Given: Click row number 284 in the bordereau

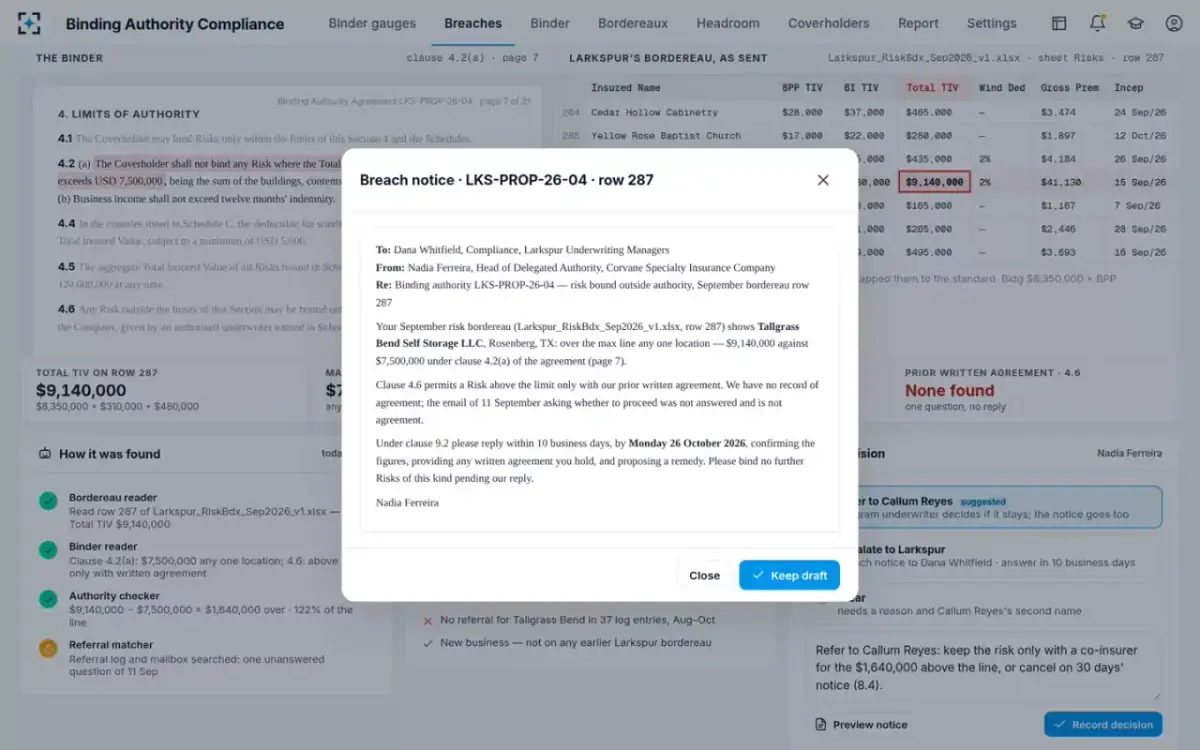Looking at the screenshot, I should click(x=571, y=112).
